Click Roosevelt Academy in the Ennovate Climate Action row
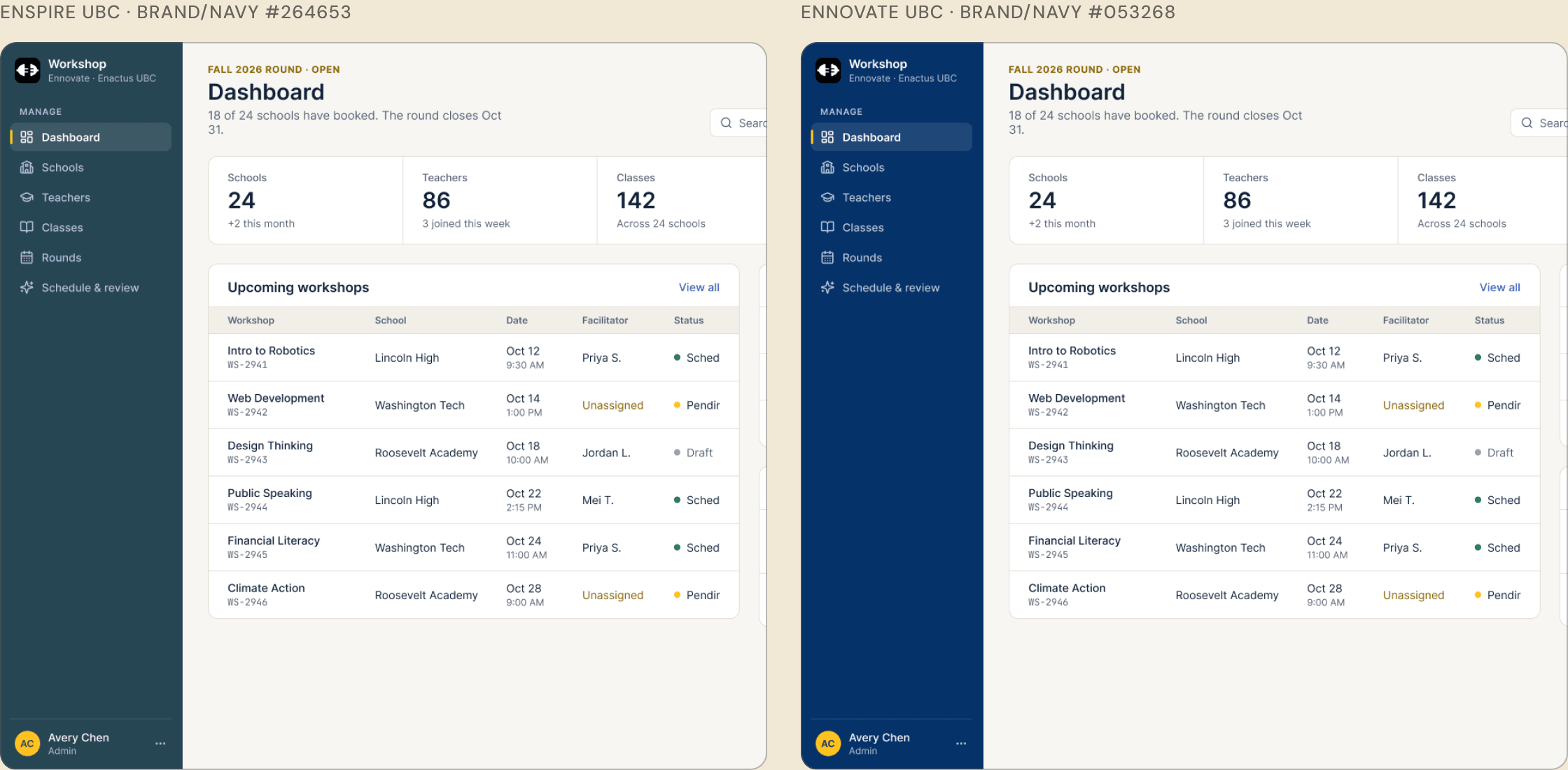1568x770 pixels. tap(1226, 595)
